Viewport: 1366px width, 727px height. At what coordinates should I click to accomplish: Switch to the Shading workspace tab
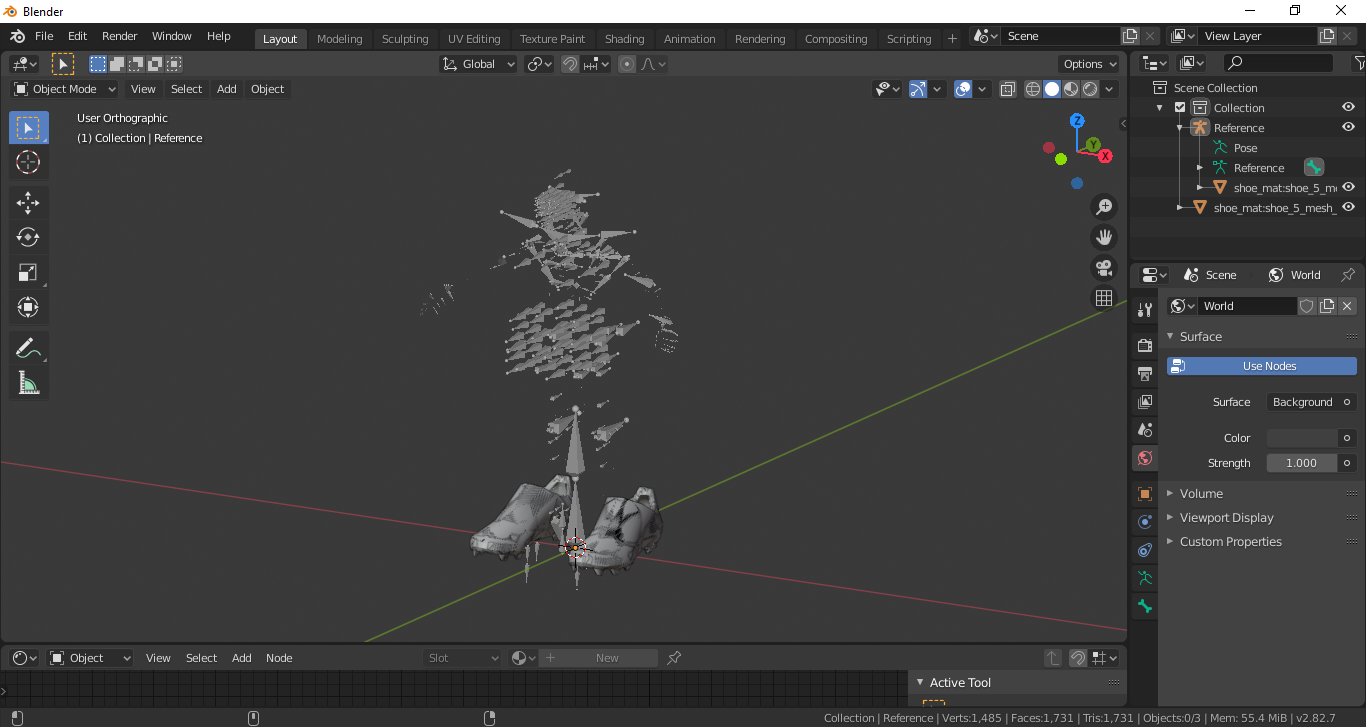click(x=625, y=39)
